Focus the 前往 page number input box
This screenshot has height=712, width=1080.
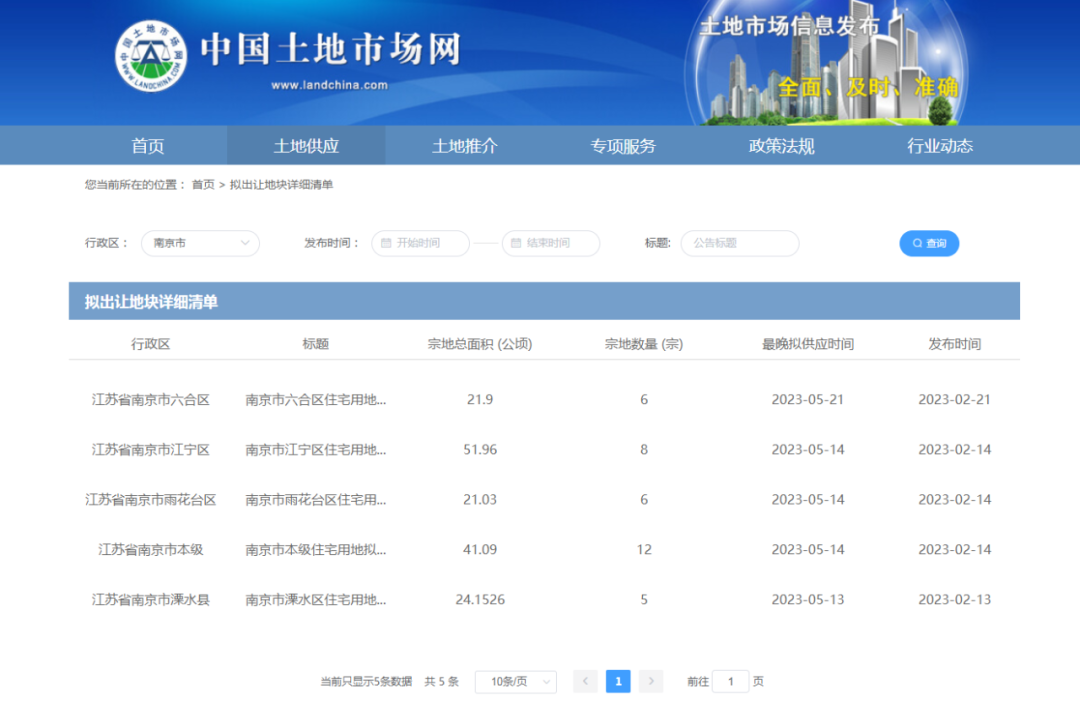point(730,681)
